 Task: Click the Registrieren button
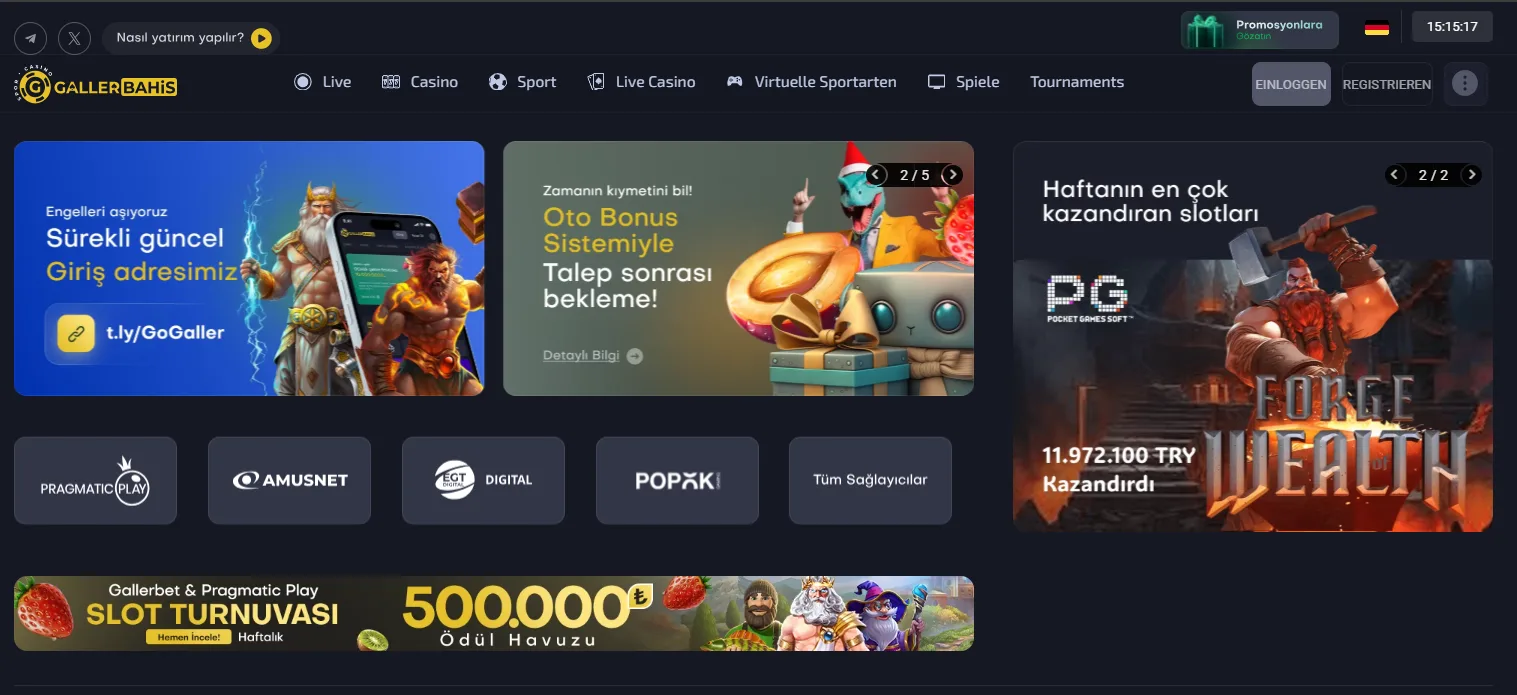tap(1387, 84)
